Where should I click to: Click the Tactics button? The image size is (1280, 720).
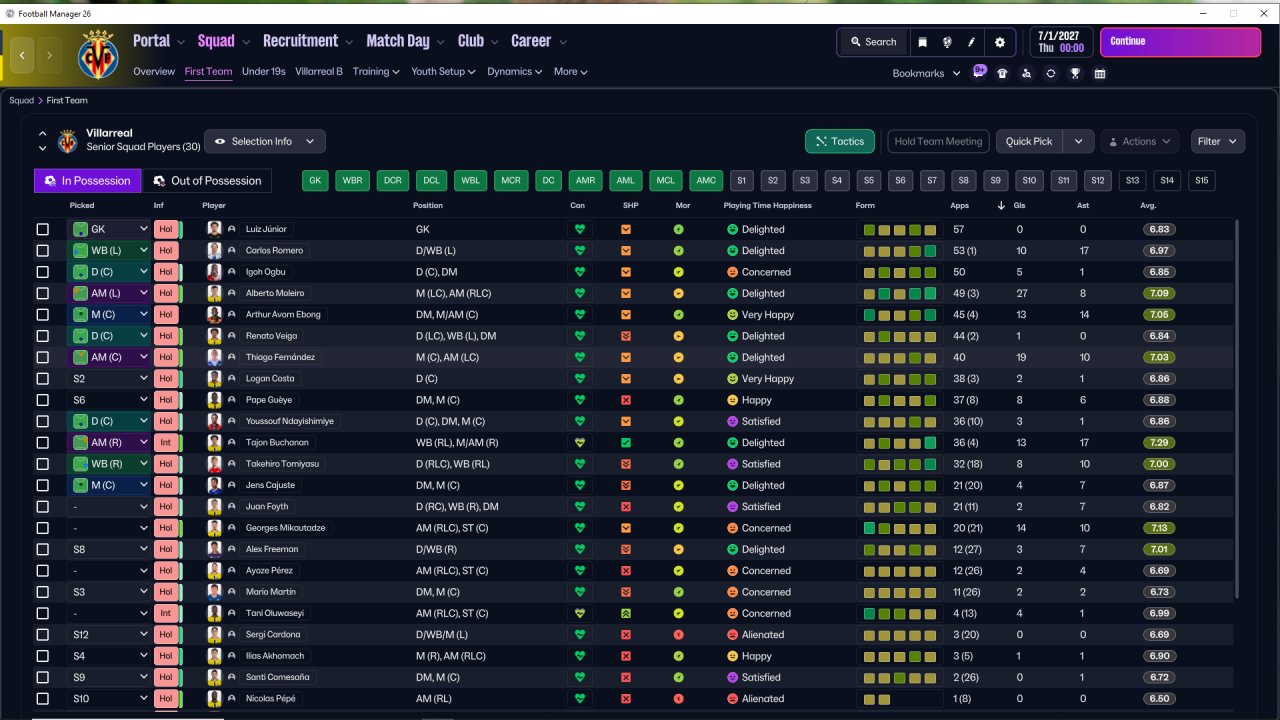(x=839, y=141)
